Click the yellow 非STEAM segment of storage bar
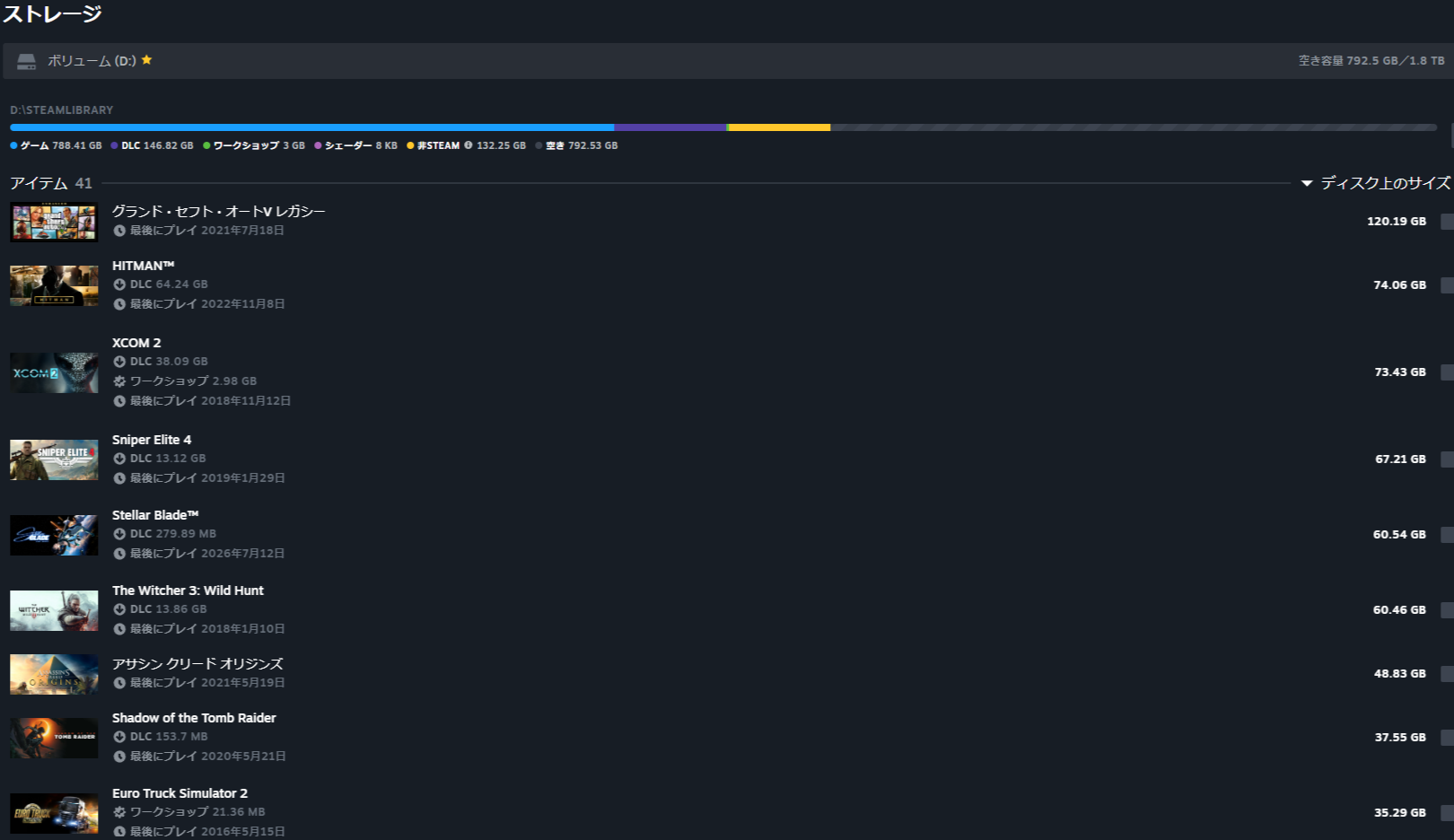The image size is (1454, 840). (x=778, y=127)
